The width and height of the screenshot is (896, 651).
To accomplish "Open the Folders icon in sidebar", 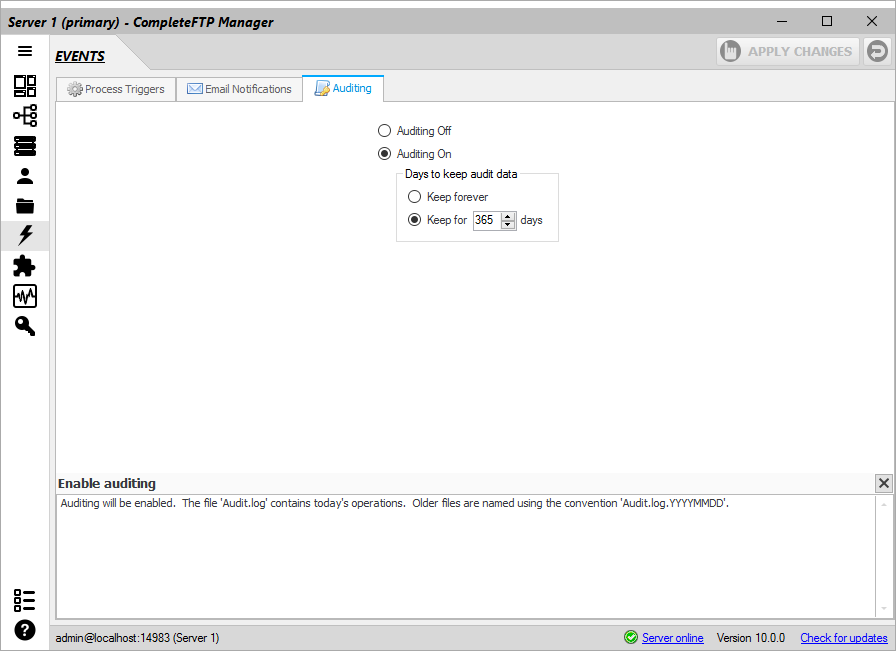I will tap(25, 206).
